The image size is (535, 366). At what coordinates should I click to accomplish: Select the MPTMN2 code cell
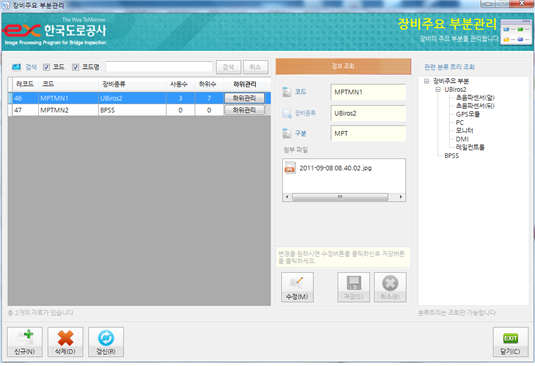coord(68,110)
